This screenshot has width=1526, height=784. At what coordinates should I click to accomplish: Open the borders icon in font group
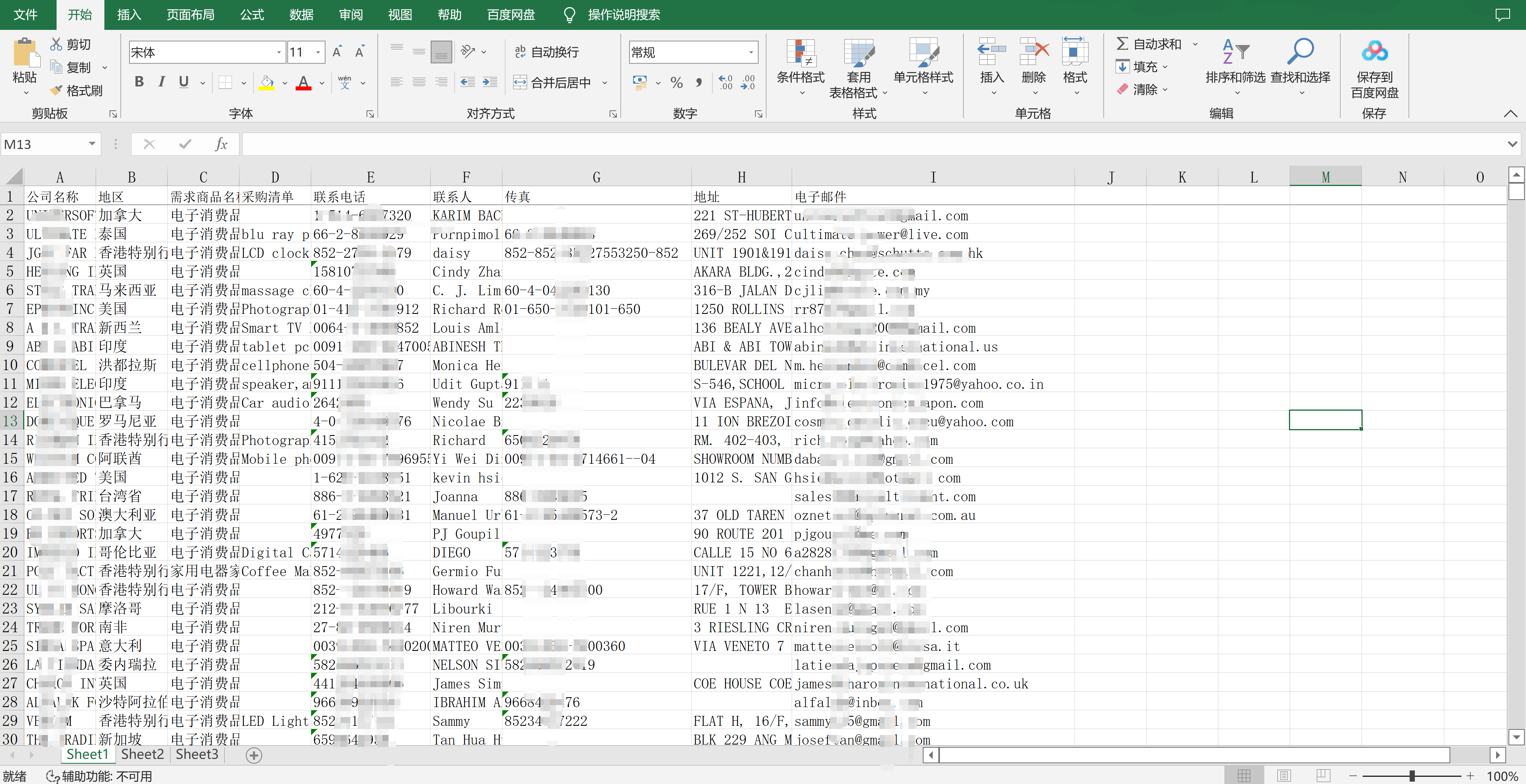(225, 82)
